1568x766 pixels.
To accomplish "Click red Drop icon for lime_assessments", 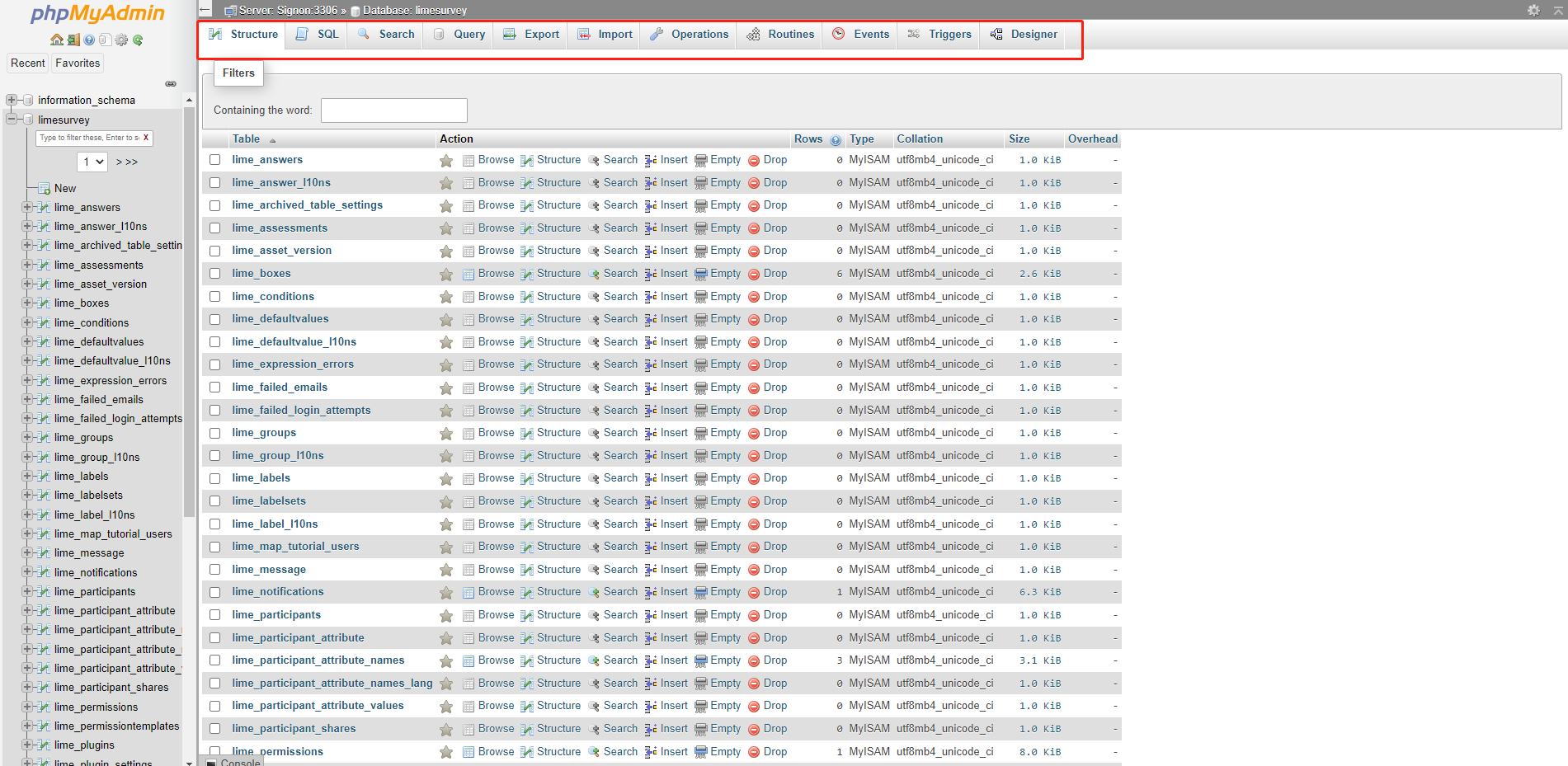I will pos(754,228).
